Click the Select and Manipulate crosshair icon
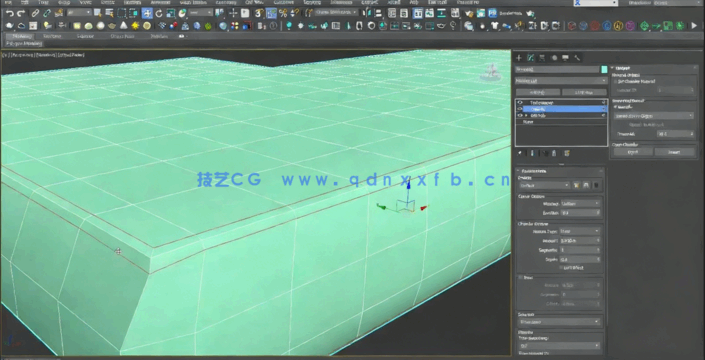 (233, 13)
